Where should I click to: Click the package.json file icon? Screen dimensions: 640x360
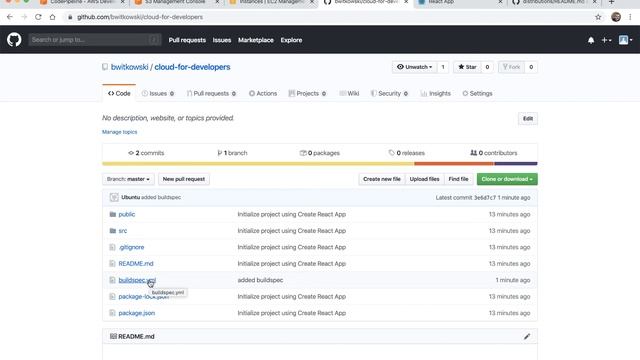[112, 313]
